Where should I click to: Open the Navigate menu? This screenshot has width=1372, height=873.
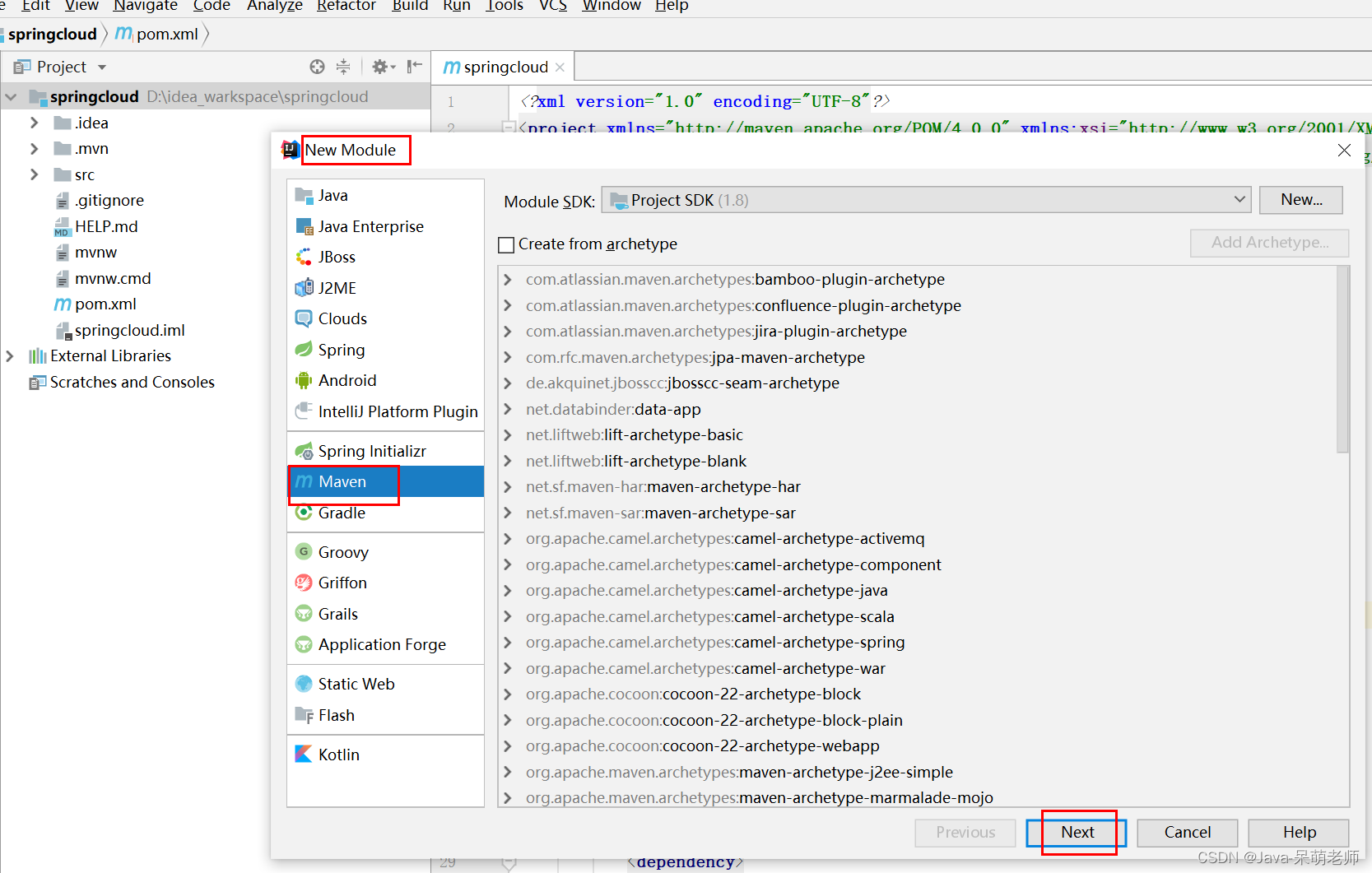(146, 6)
